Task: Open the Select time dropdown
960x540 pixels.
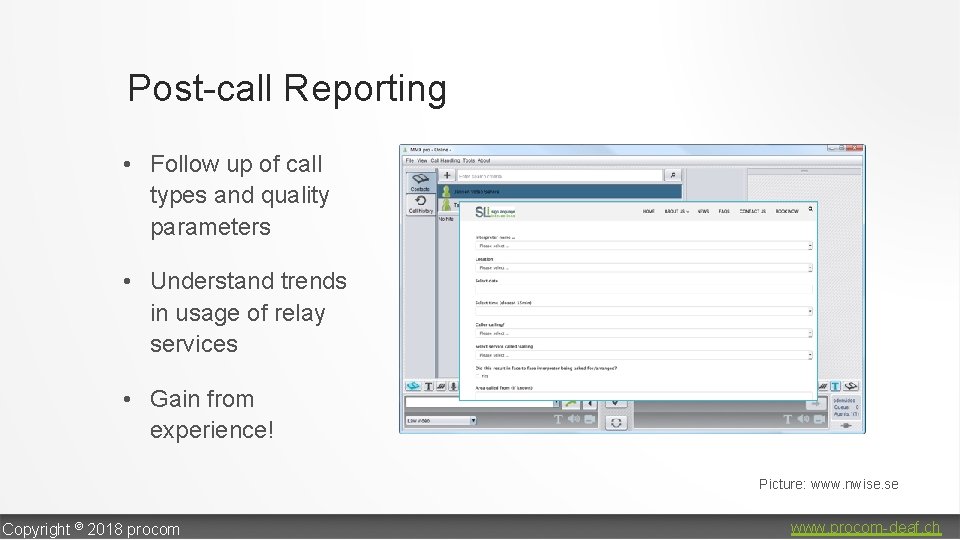Action: point(644,312)
